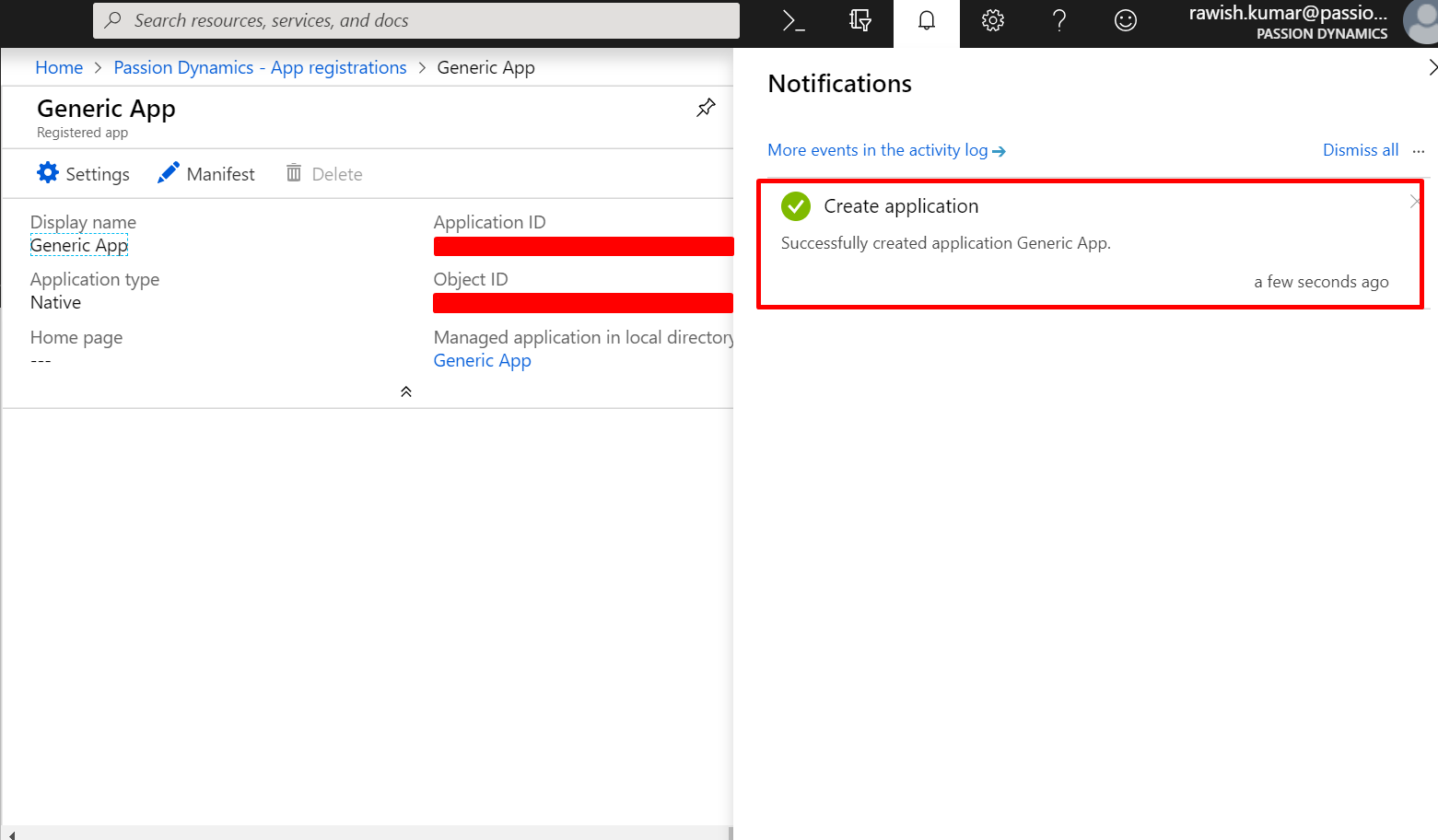Screen dimensions: 1438x840
Task: Open Settings for Generic App
Action: 84,174
